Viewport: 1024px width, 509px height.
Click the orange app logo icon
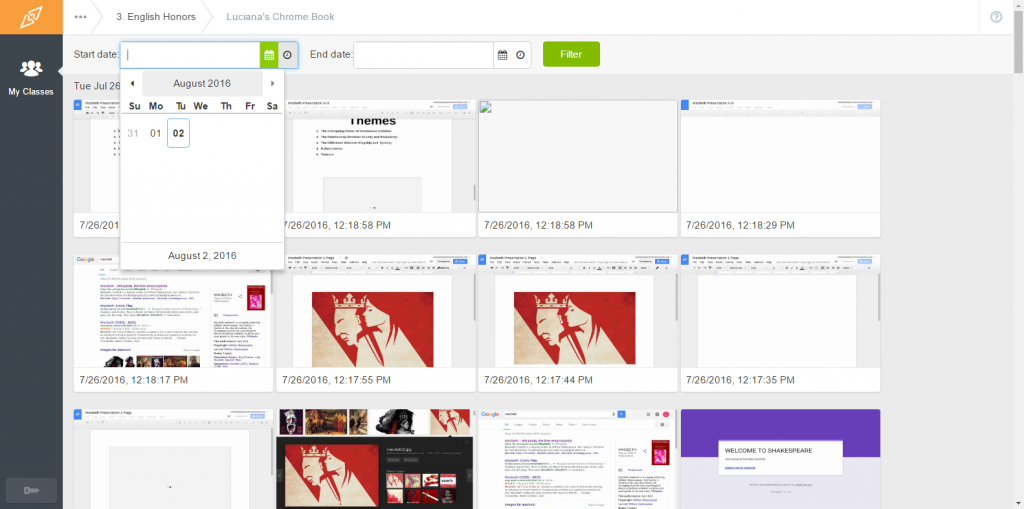coord(31,17)
